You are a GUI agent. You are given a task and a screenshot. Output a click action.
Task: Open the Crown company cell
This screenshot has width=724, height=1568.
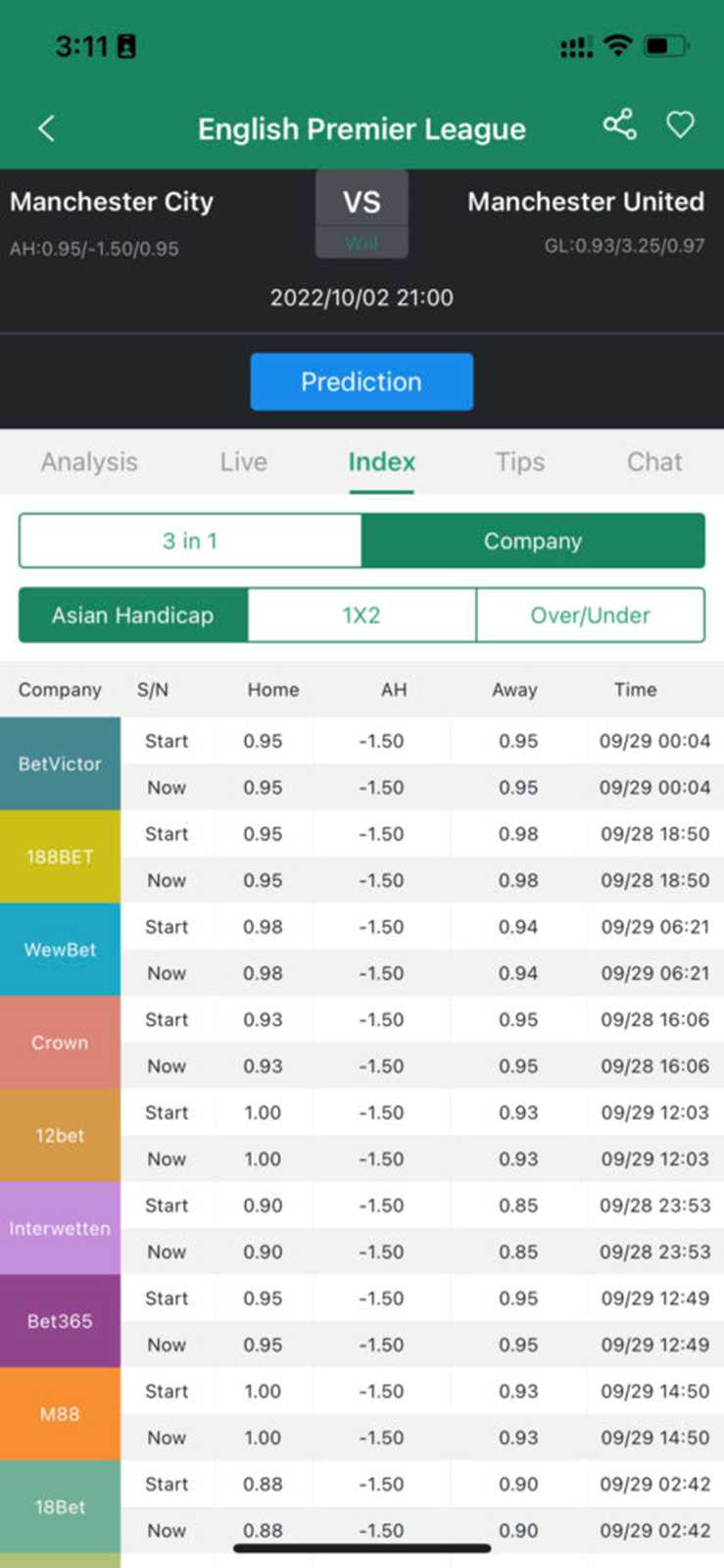coord(60,1043)
